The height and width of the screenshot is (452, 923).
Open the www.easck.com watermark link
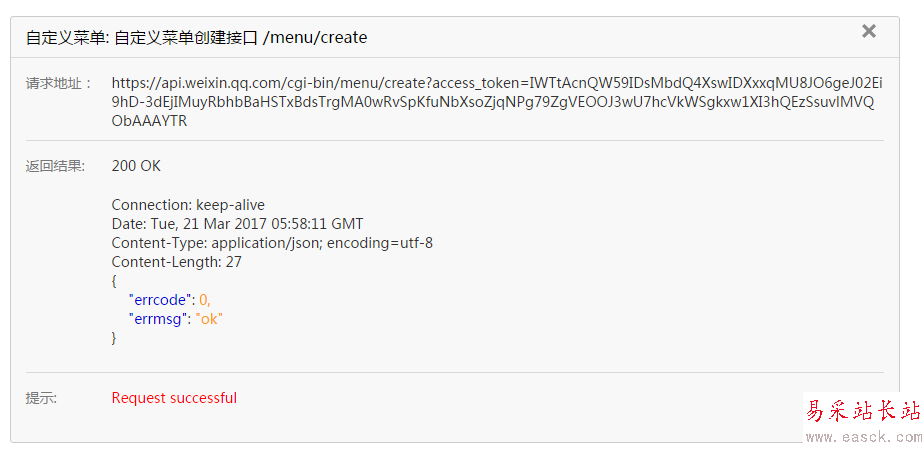pos(862,437)
